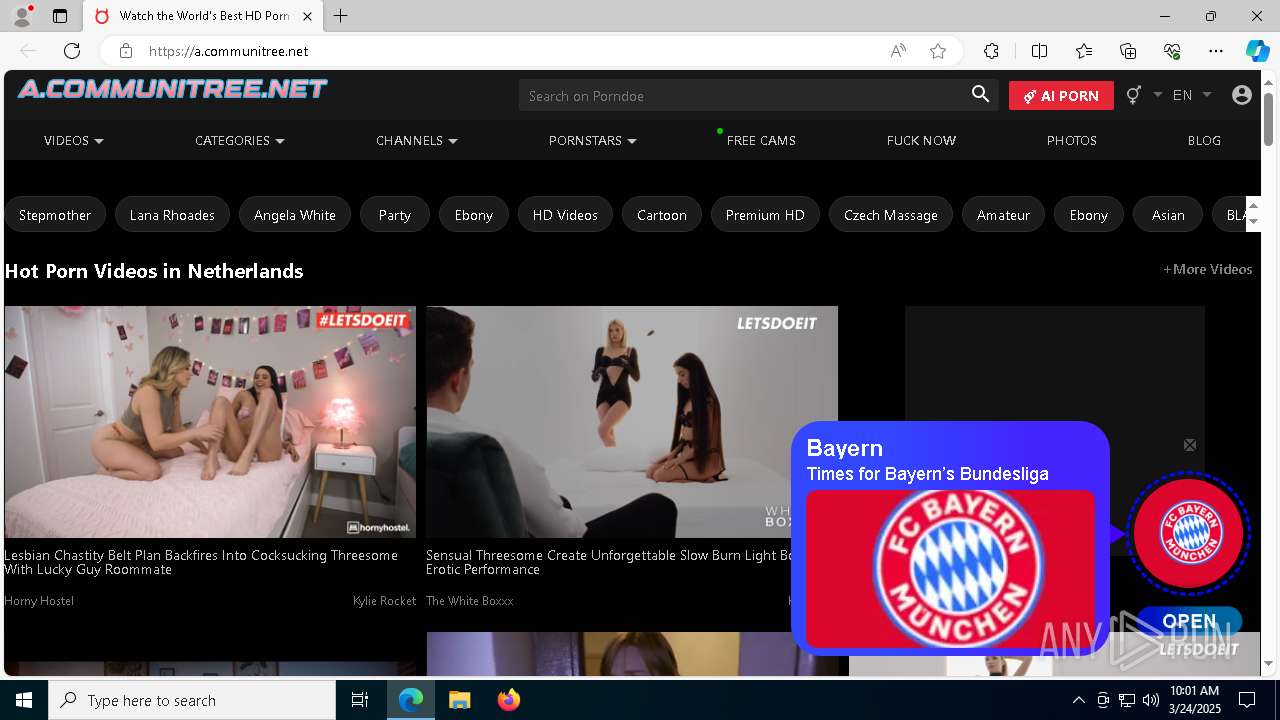Refresh the current page

(72, 51)
